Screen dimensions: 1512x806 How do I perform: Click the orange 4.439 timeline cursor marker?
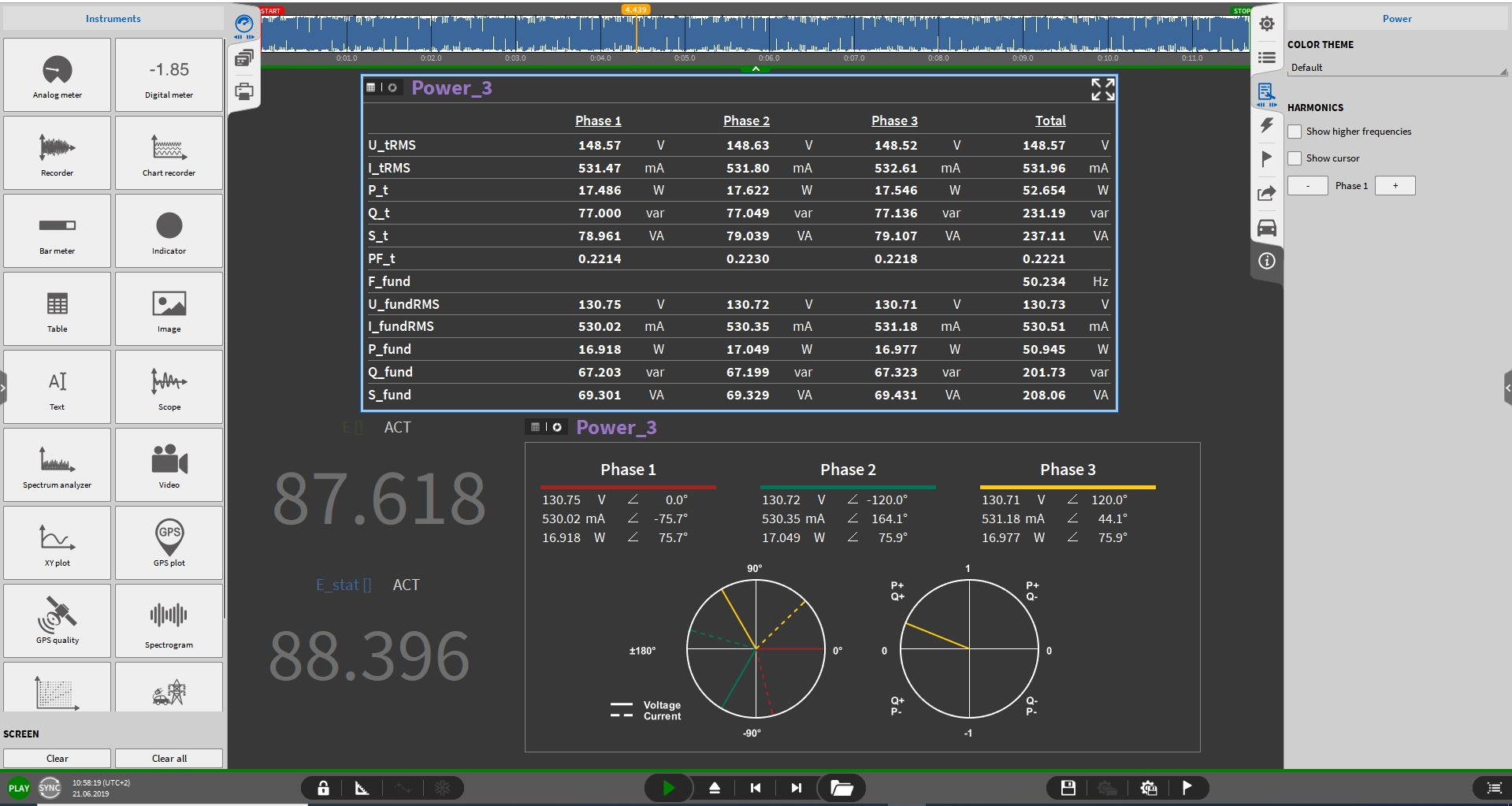[636, 9]
